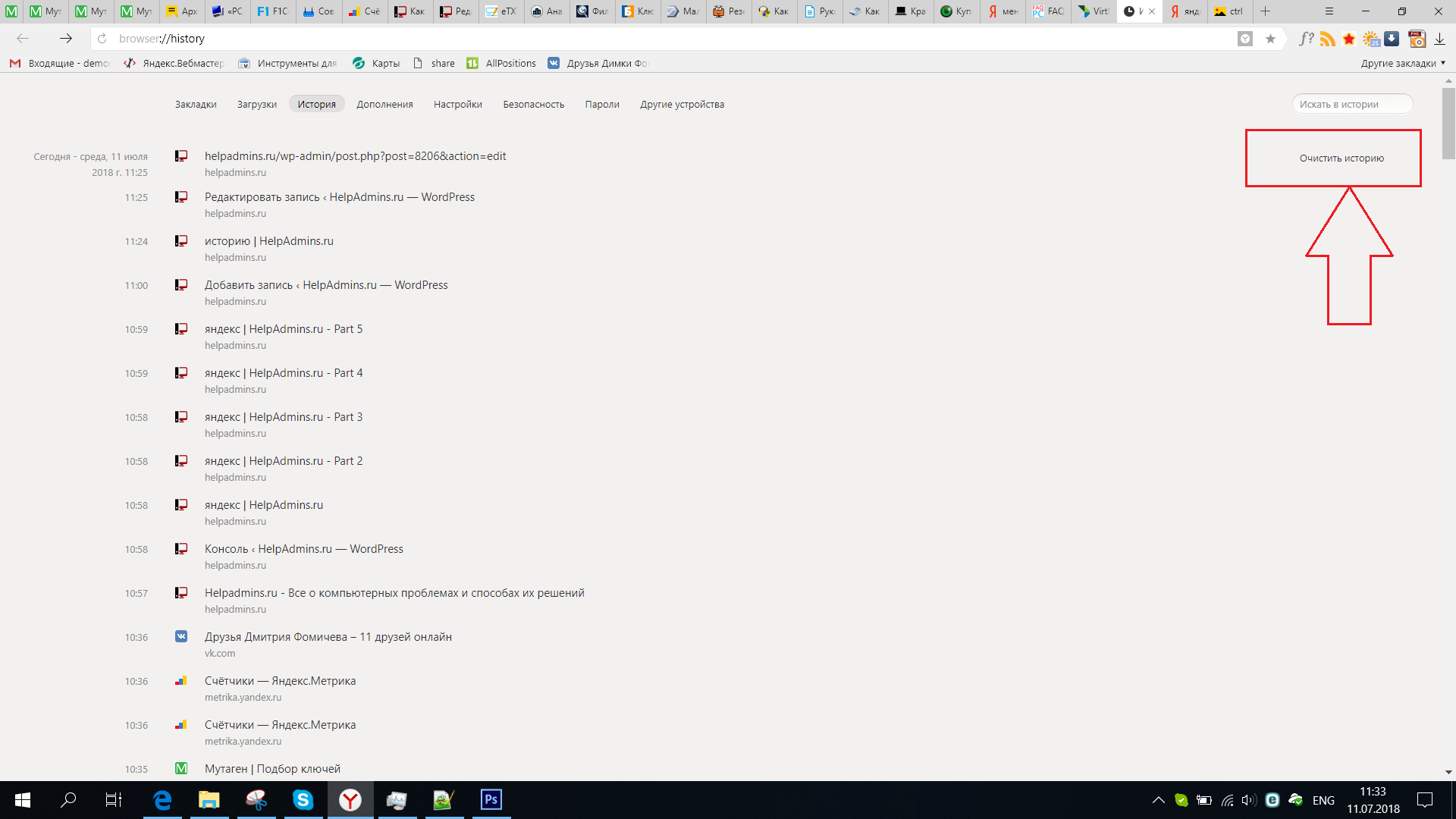Navigate to Друзья Дмитрия Фомичева VK page
The image size is (1456, 819).
coord(328,636)
